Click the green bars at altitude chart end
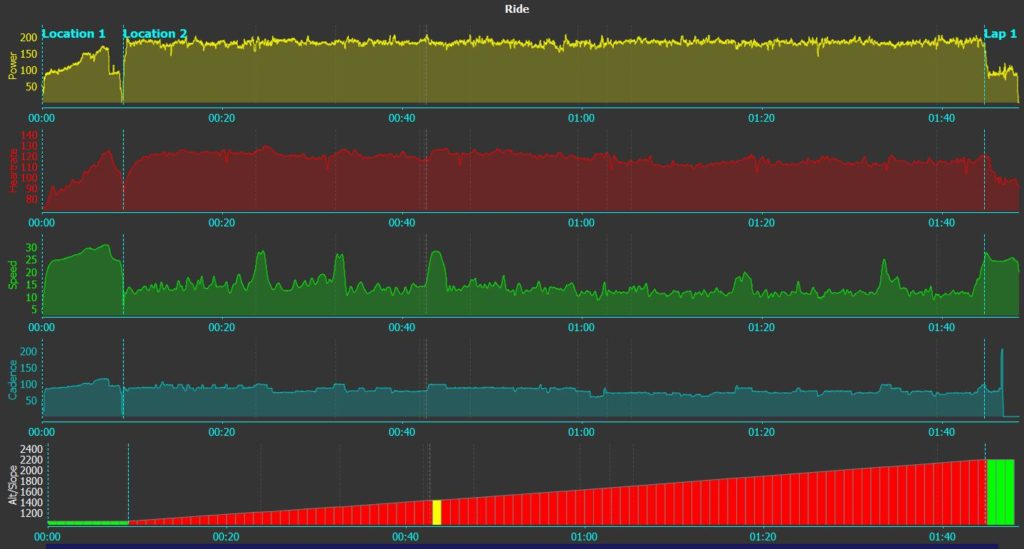This screenshot has width=1024, height=549. [1001, 491]
